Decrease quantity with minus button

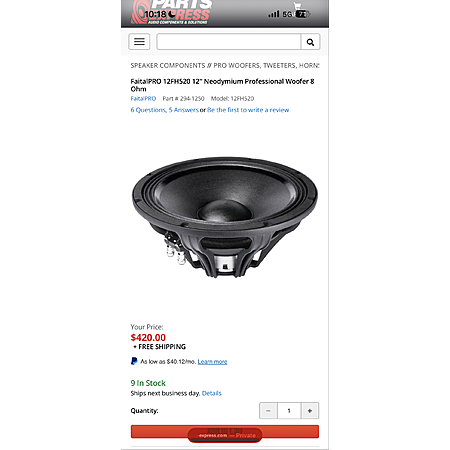[268, 411]
